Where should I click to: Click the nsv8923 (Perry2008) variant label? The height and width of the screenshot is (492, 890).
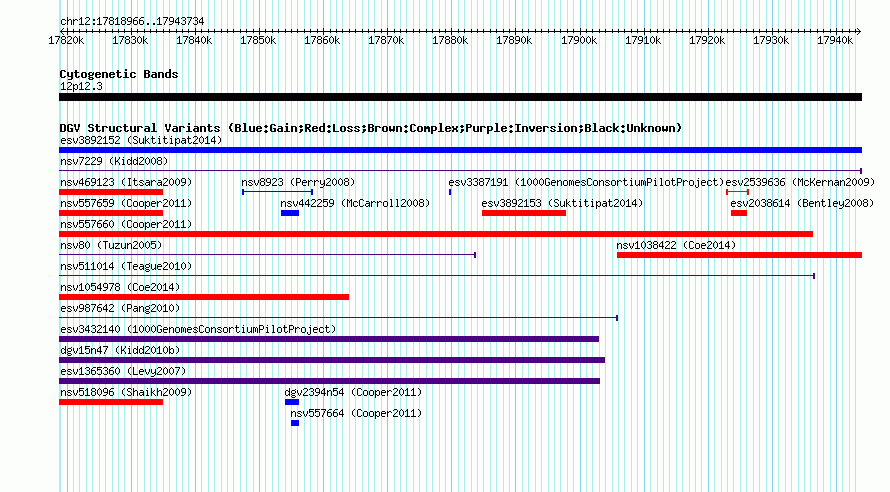point(298,182)
